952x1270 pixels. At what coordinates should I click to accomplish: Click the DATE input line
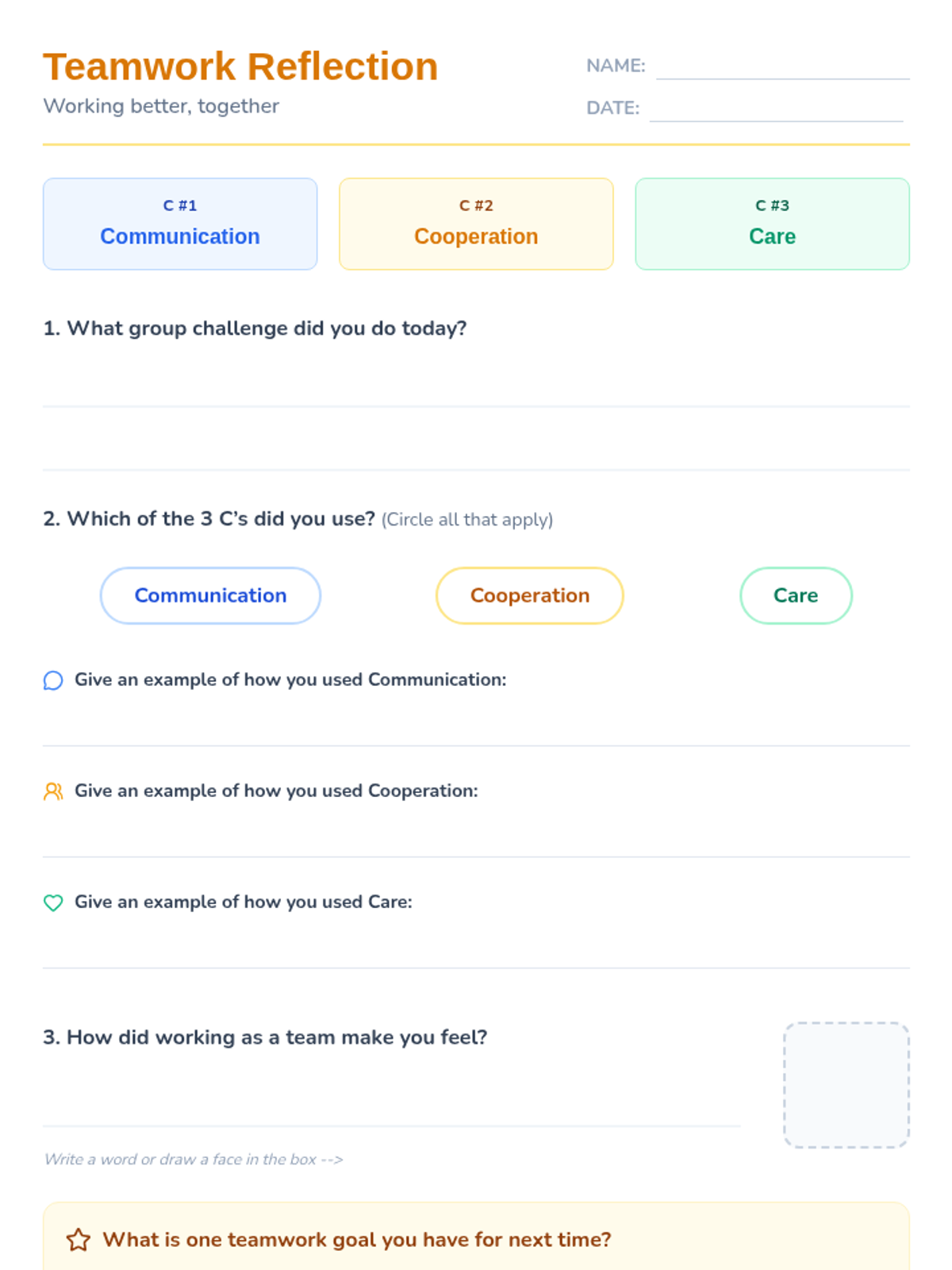pyautogui.click(x=777, y=109)
